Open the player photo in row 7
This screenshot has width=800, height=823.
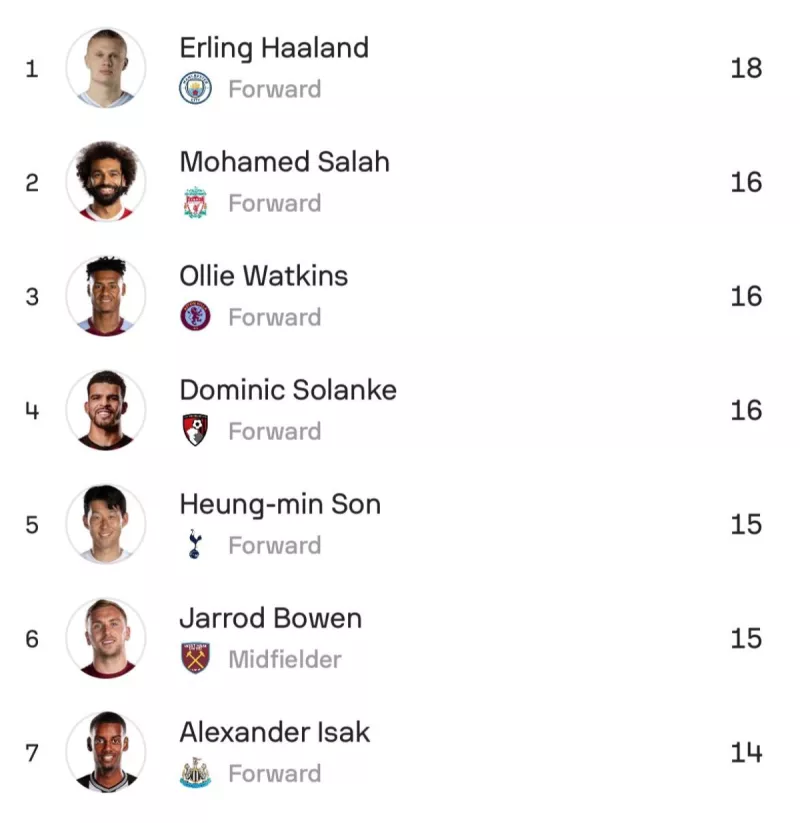pos(106,752)
